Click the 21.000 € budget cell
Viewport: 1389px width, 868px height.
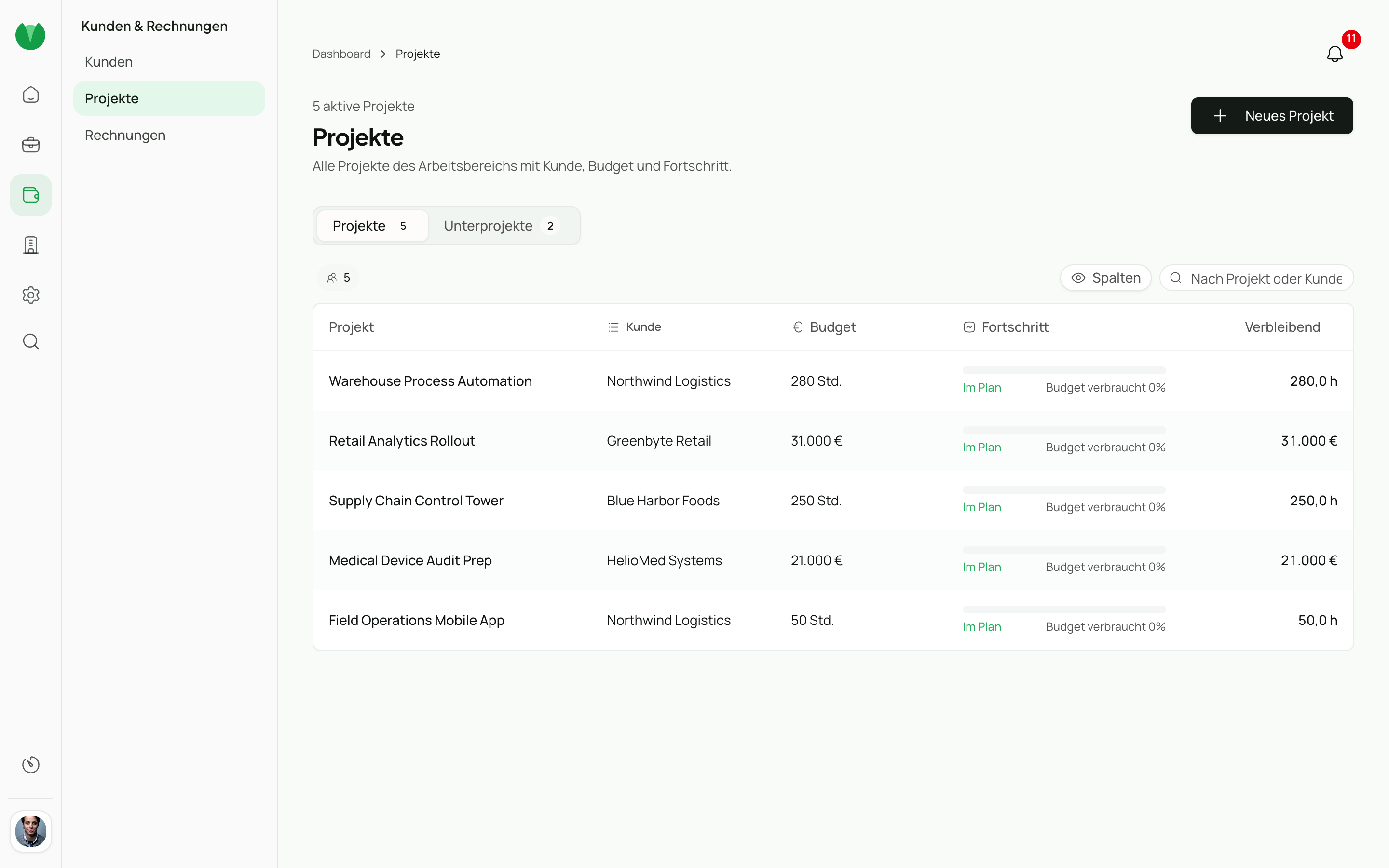(816, 560)
